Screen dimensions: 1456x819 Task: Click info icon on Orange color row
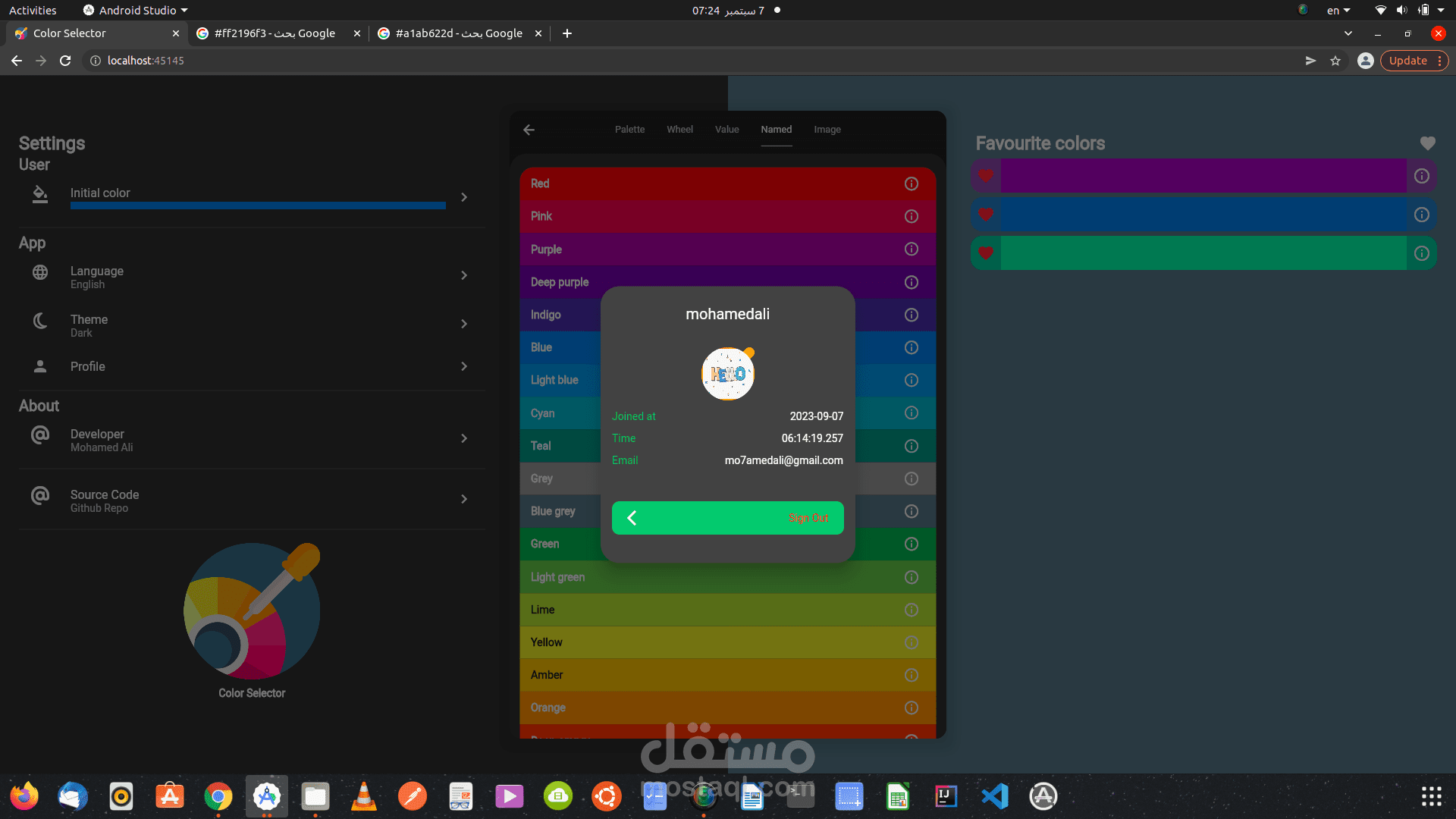tap(912, 708)
